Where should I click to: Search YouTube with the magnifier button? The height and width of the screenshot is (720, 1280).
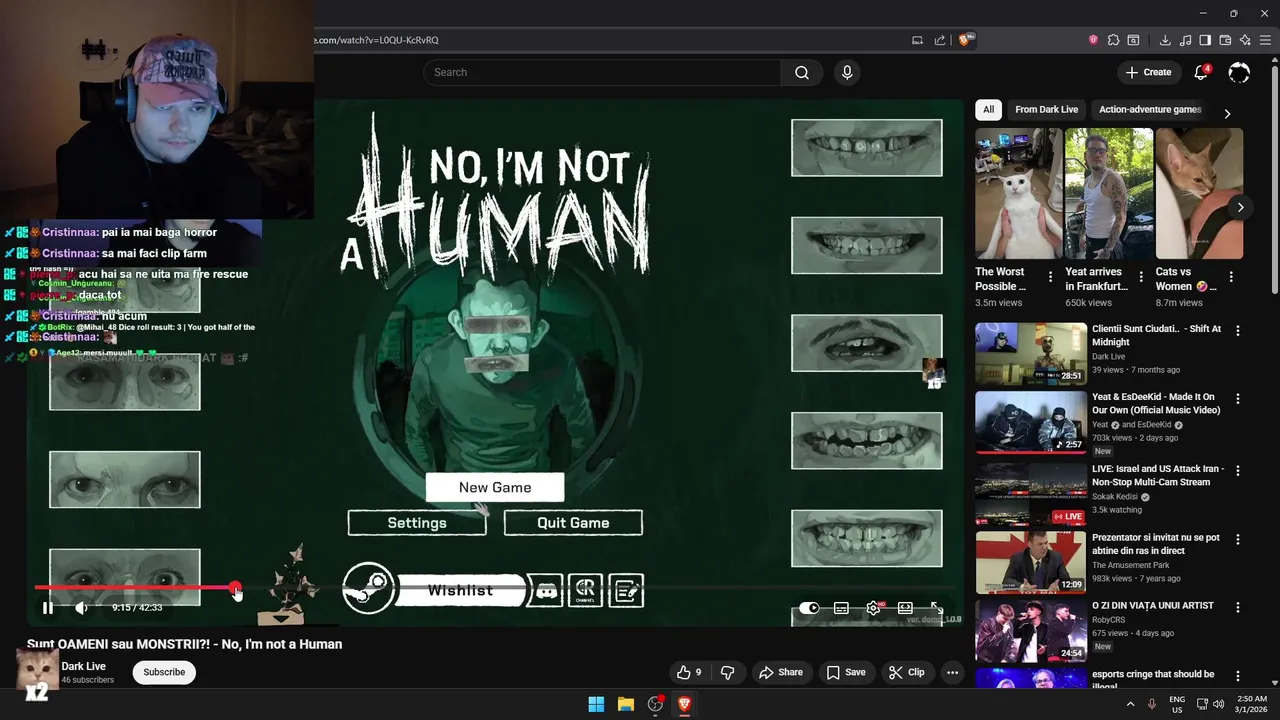(x=801, y=72)
